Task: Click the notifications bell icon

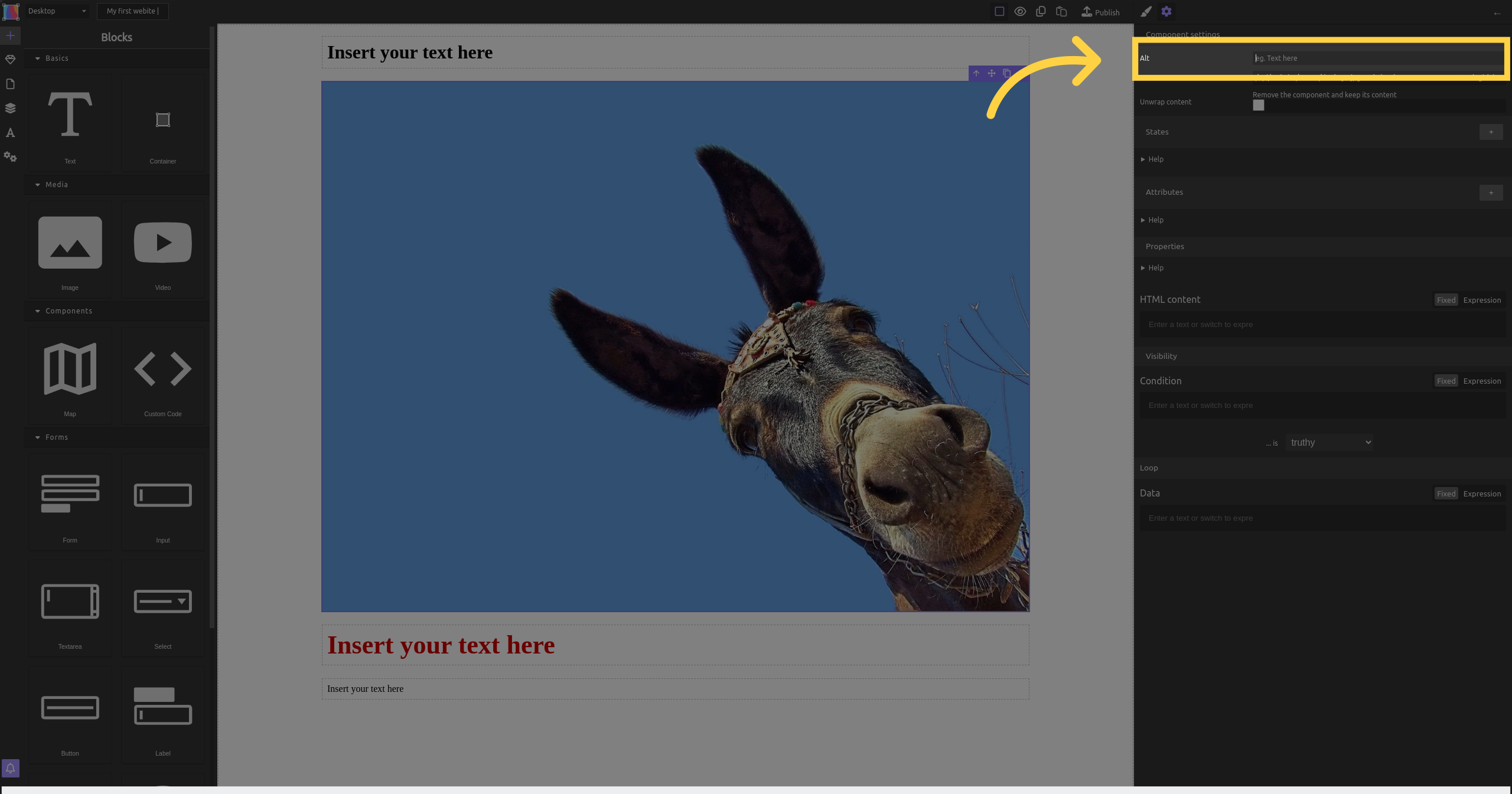Action: pyautogui.click(x=11, y=768)
